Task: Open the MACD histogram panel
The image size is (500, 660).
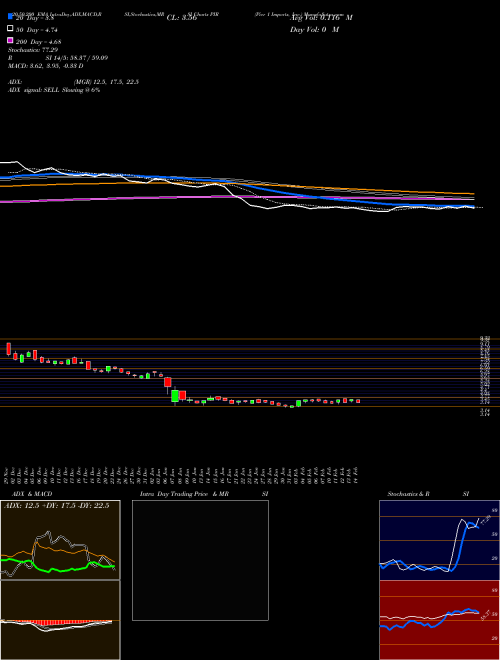Action: [x=60, y=620]
